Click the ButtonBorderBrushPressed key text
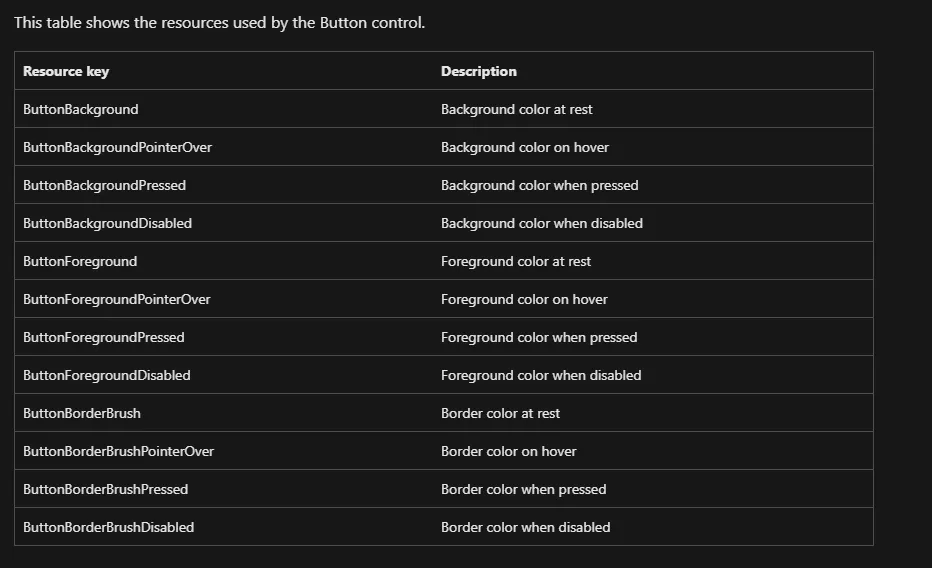This screenshot has width=932, height=568. [105, 489]
